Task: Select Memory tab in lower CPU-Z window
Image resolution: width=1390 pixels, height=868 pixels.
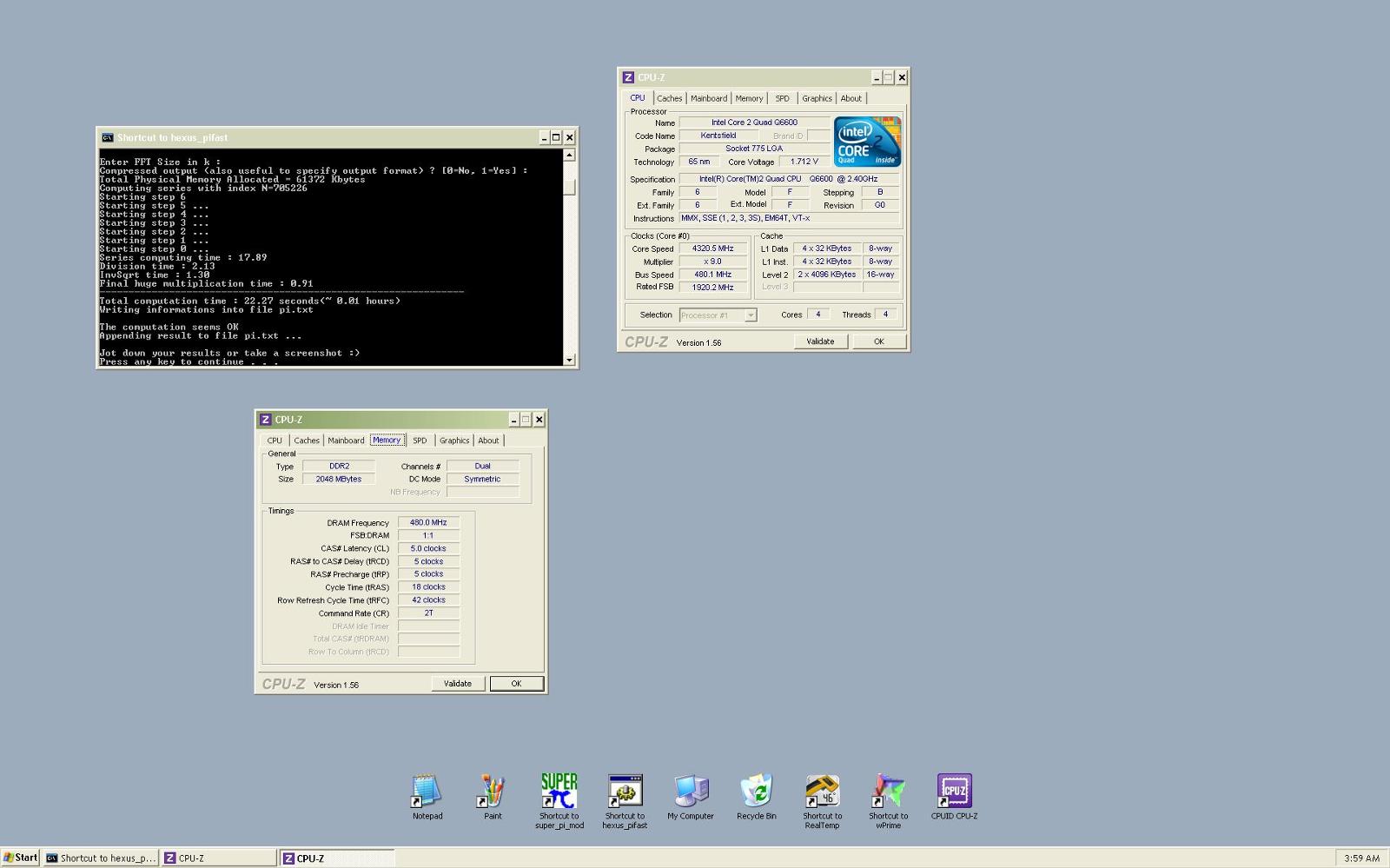Action: (x=387, y=440)
